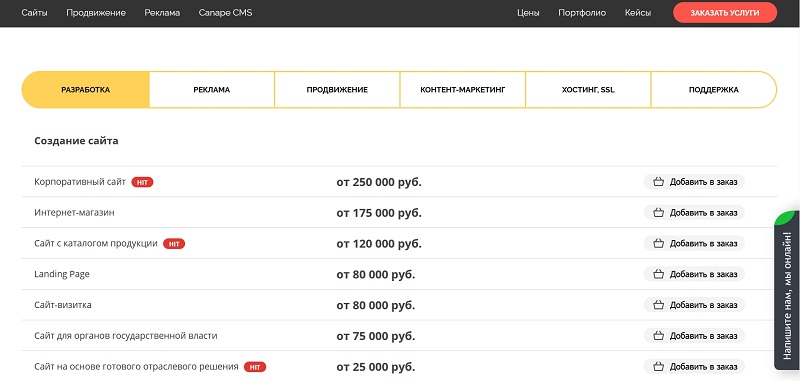Switch to the РЕКЛАМА tab
Image resolution: width=800 pixels, height=381 pixels.
212,90
